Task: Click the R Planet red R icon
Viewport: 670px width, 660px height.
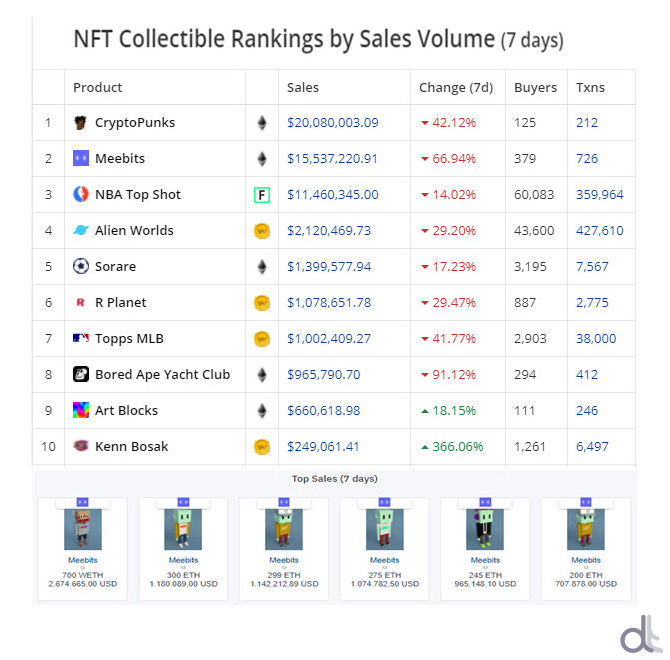Action: point(80,302)
